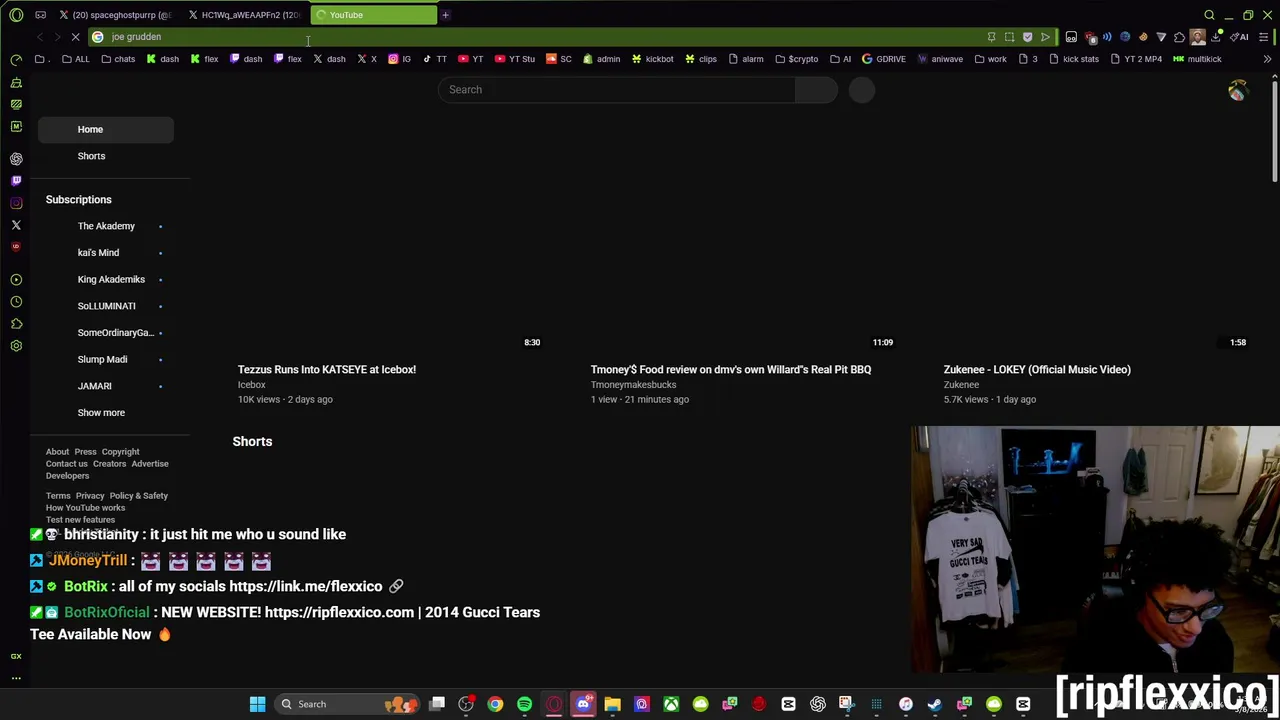Image resolution: width=1280 pixels, height=720 pixels.
Task: Open the multikick bookmark
Action: tap(1197, 59)
